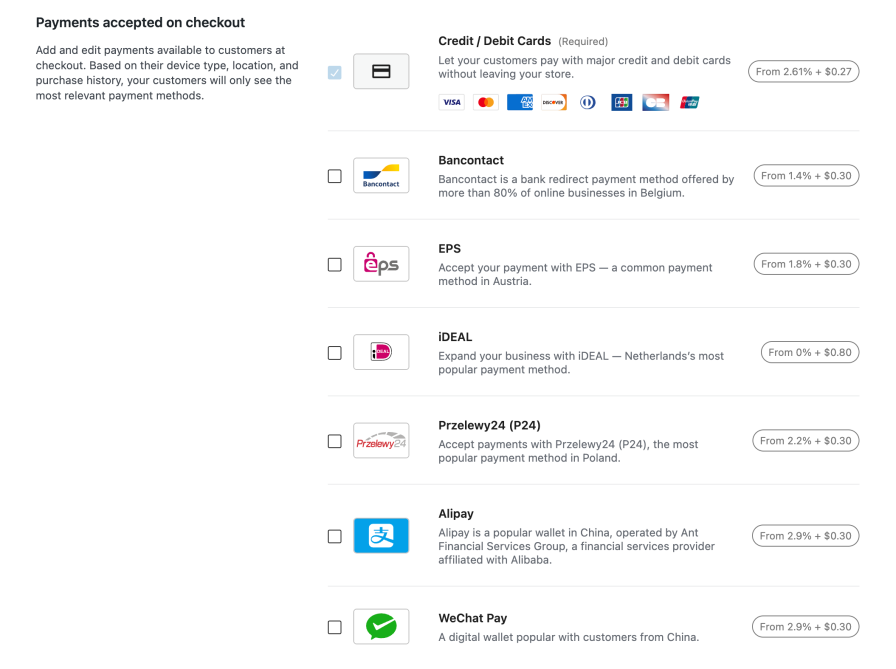
Task: Select the American Express icon
Action: click(x=519, y=101)
